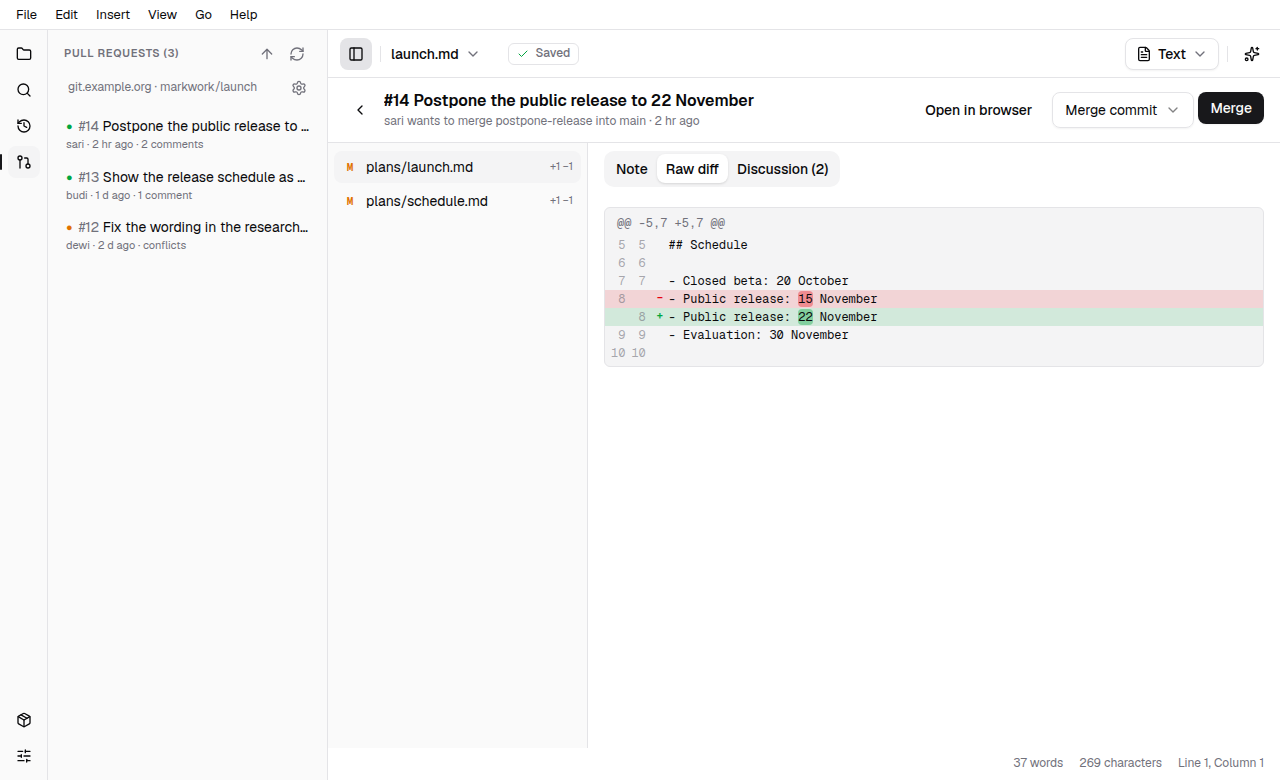Open the Text mode dropdown
The height and width of the screenshot is (780, 1280).
point(1172,54)
